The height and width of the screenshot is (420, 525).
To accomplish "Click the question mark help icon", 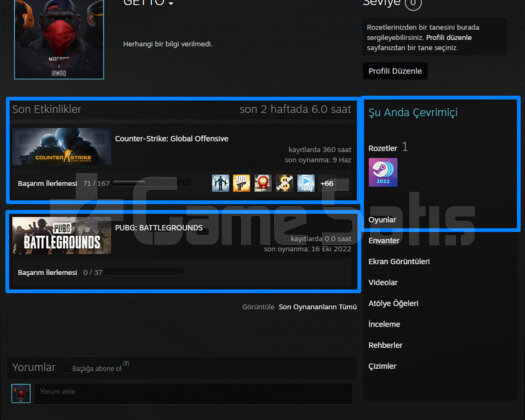I will [126, 363].
